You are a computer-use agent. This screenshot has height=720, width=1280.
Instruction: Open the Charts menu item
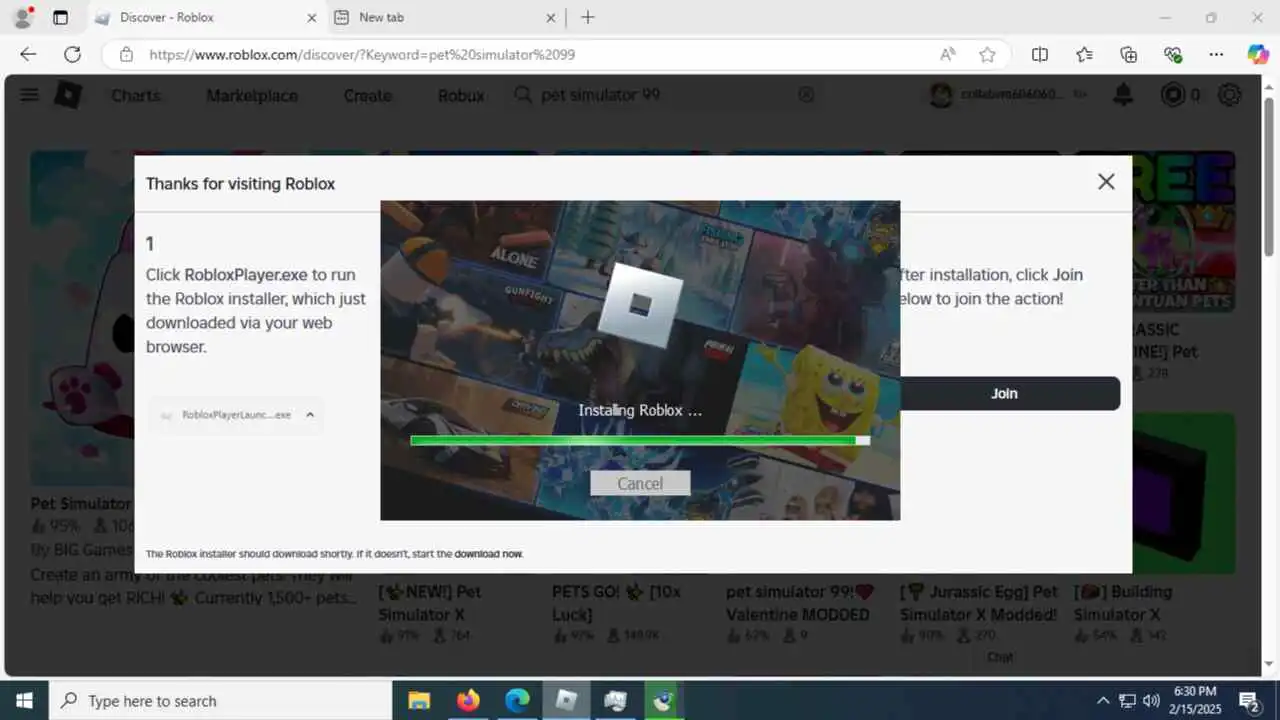pos(136,95)
